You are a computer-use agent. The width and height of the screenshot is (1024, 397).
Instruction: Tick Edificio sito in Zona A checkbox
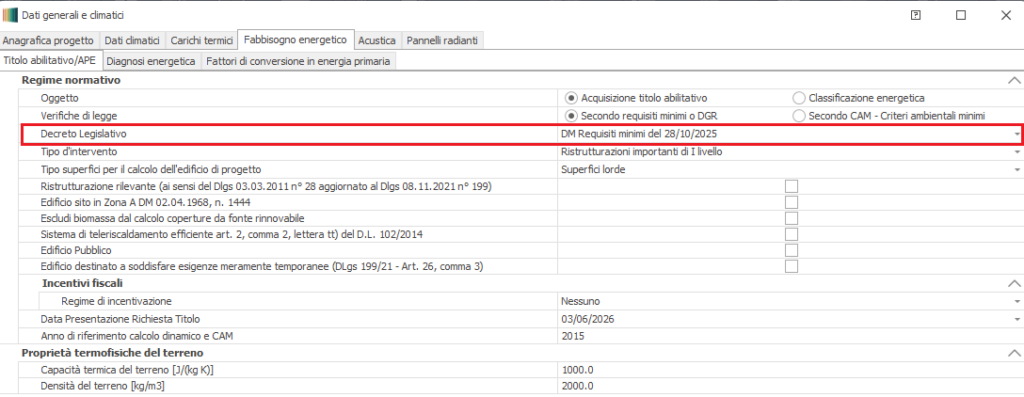(792, 202)
